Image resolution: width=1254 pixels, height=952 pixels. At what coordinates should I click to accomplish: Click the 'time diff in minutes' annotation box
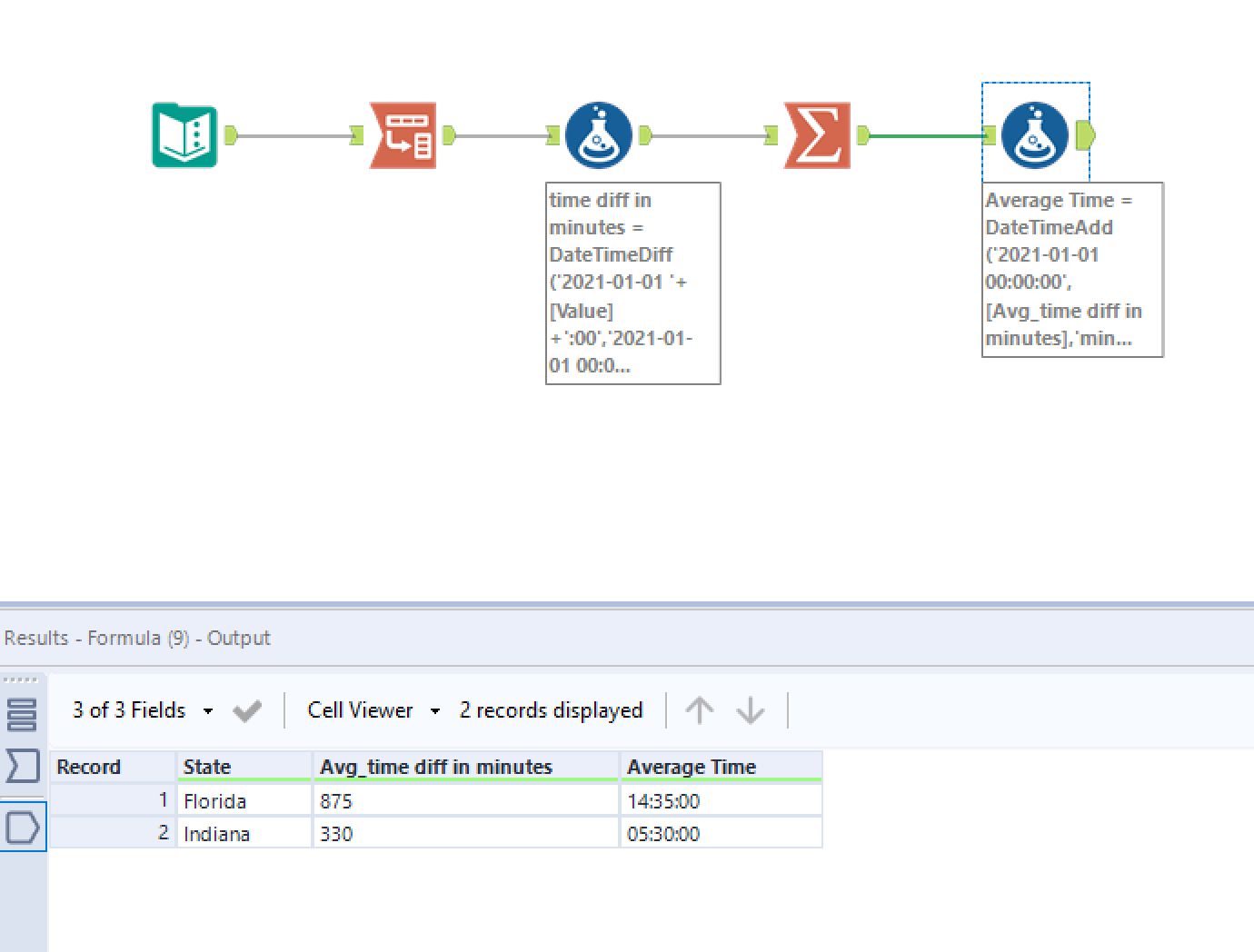pos(632,283)
